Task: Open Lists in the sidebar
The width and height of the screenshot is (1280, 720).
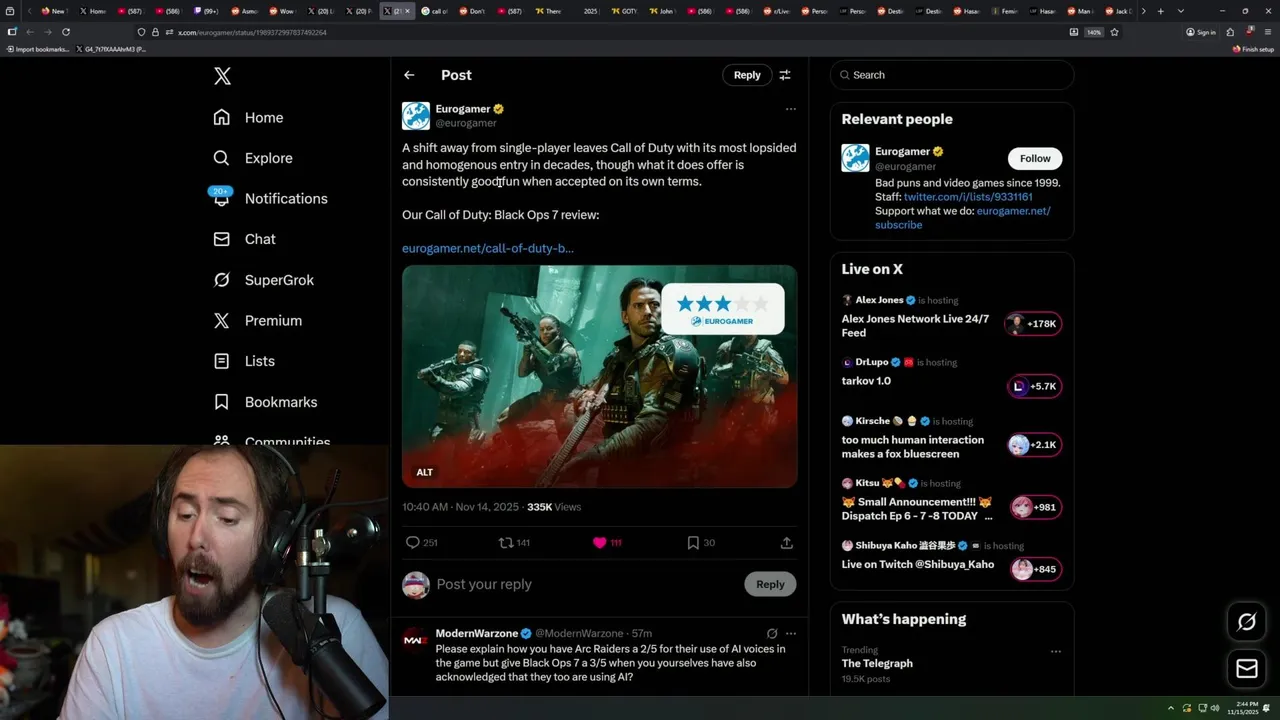Action: coord(244,361)
